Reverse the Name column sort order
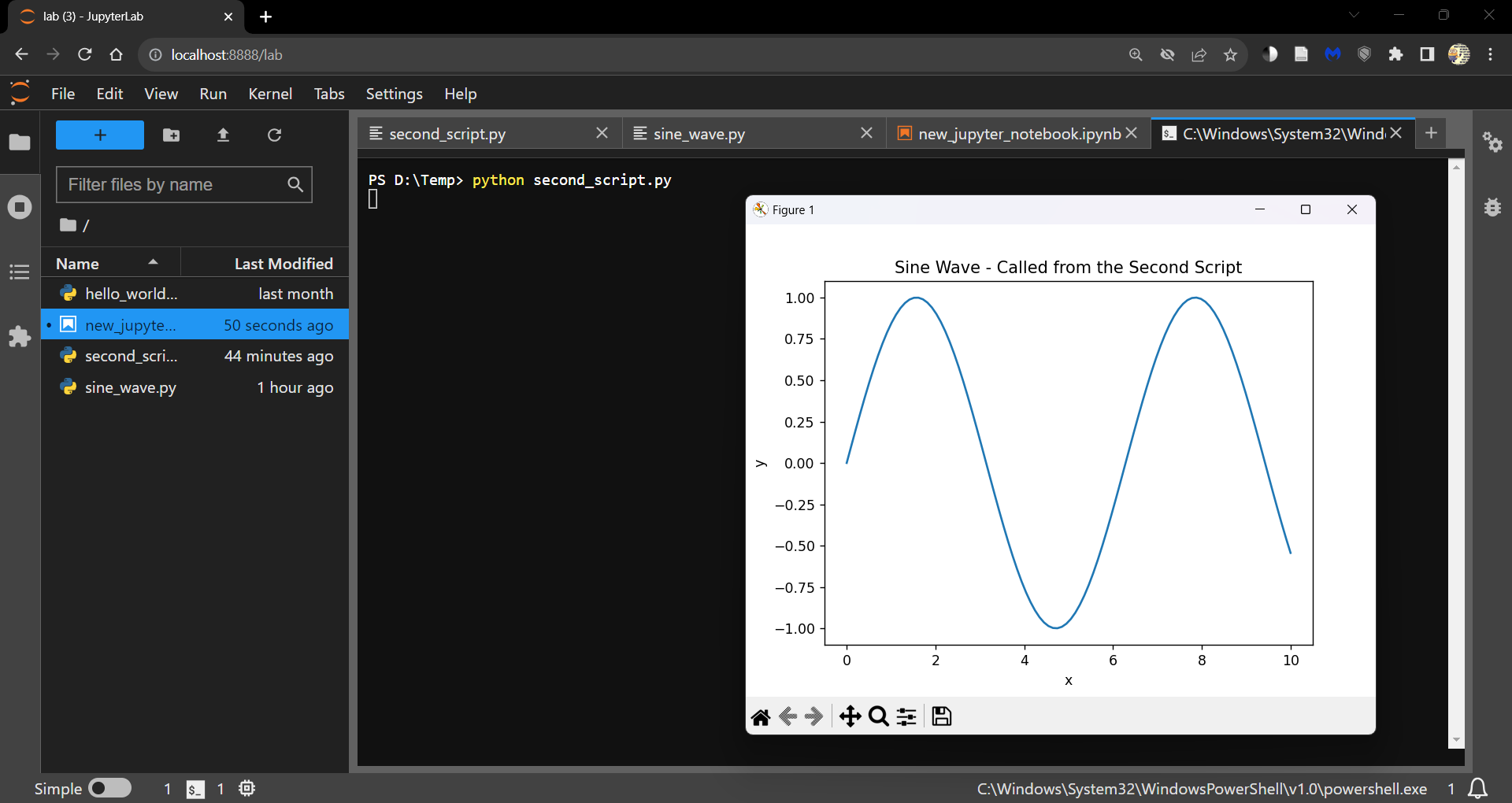The height and width of the screenshot is (803, 1512). pos(110,262)
